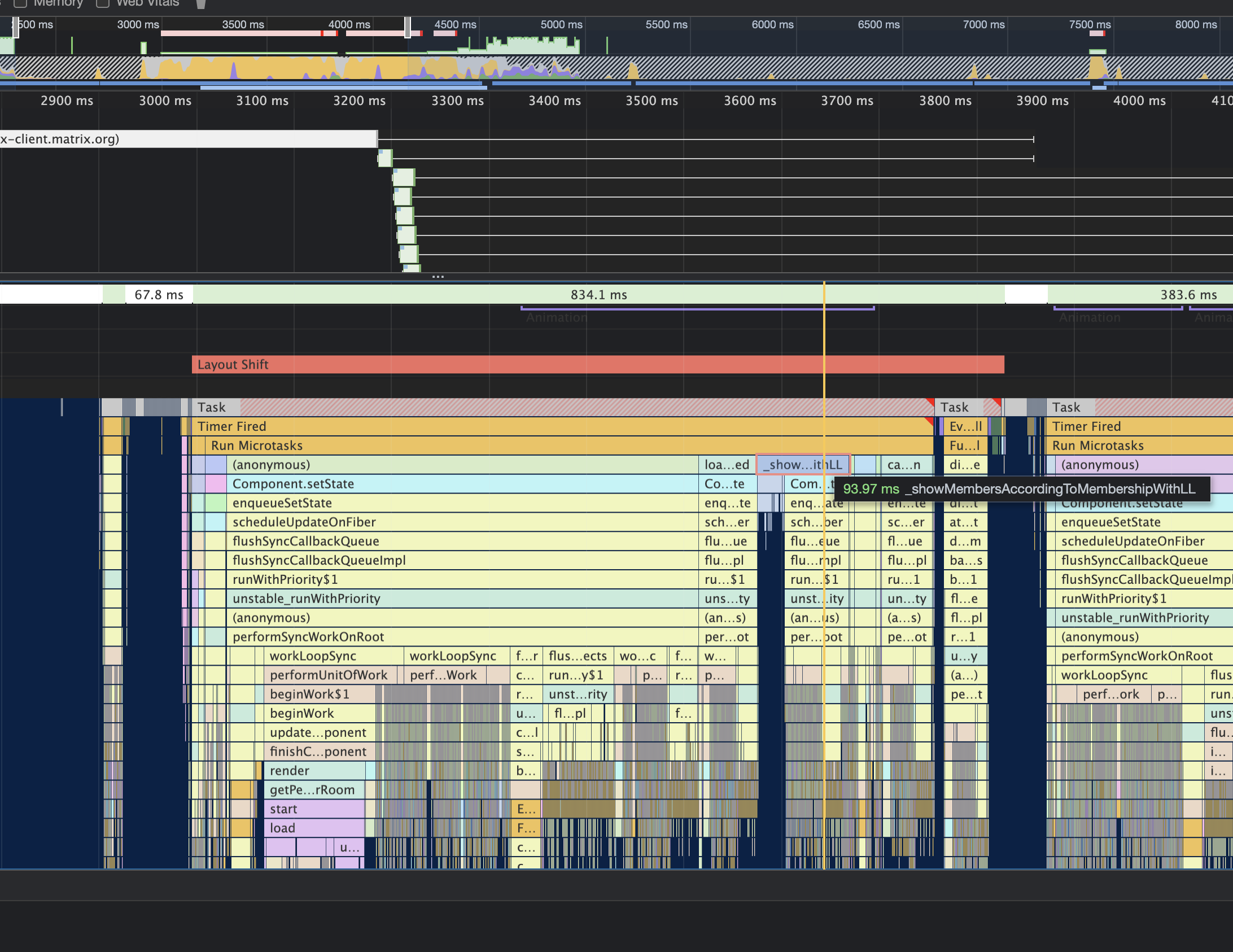Image resolution: width=1233 pixels, height=952 pixels.
Task: Click the three-dots track resizer handle
Action: [438, 277]
